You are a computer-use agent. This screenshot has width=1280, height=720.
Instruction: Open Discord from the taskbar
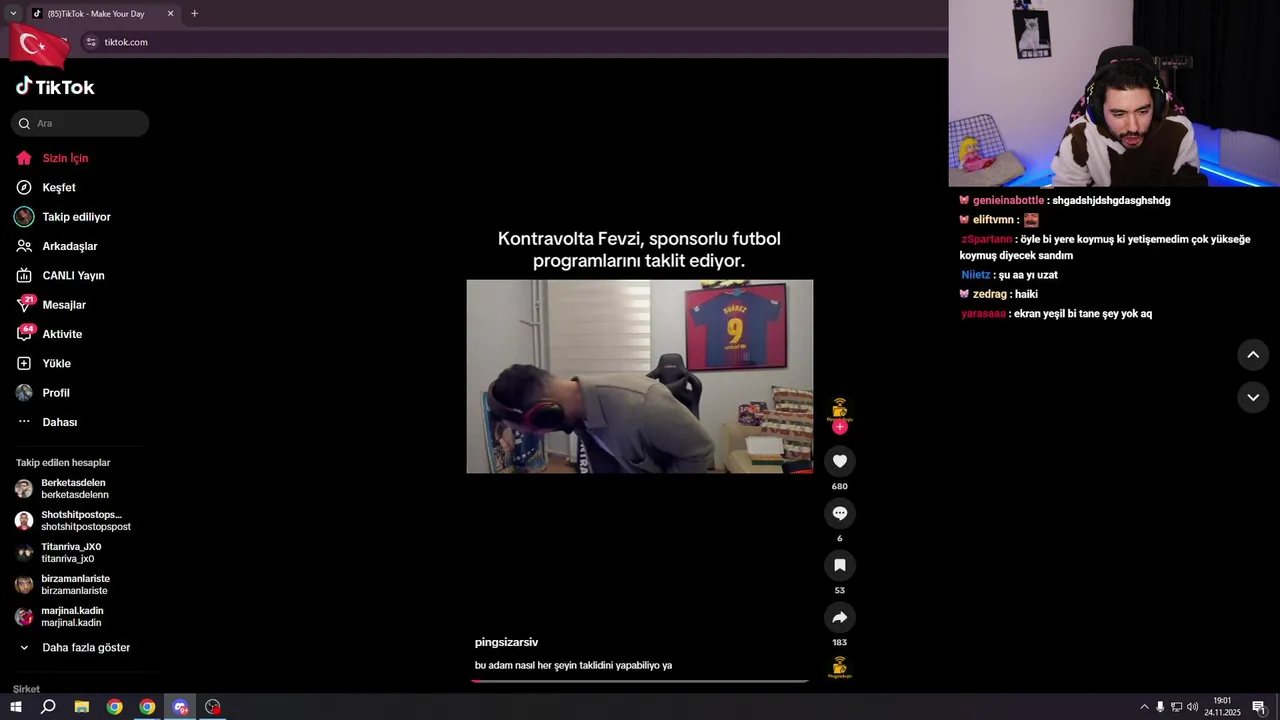[180, 707]
